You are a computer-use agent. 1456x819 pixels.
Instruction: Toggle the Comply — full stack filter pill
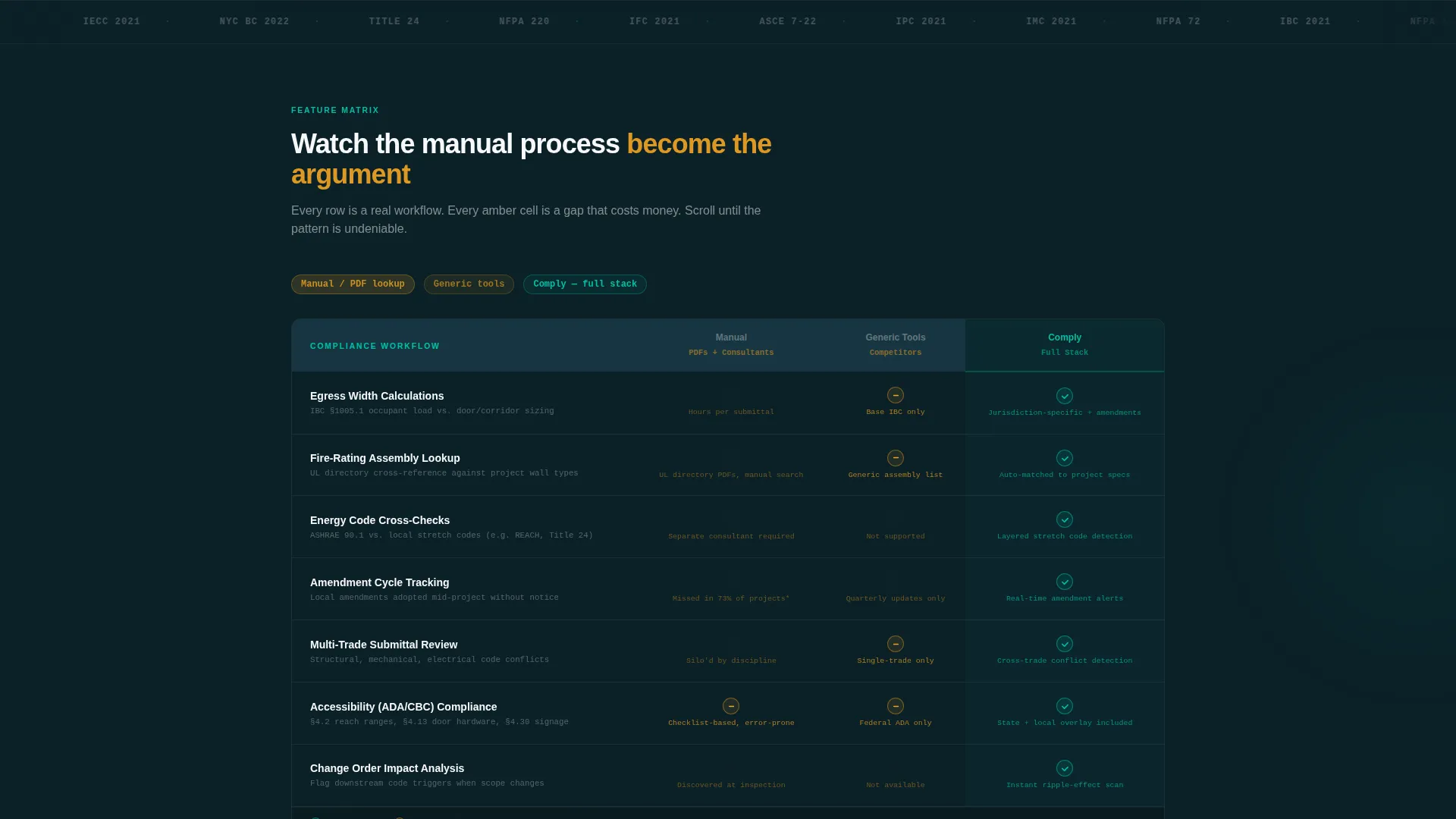[x=585, y=284]
